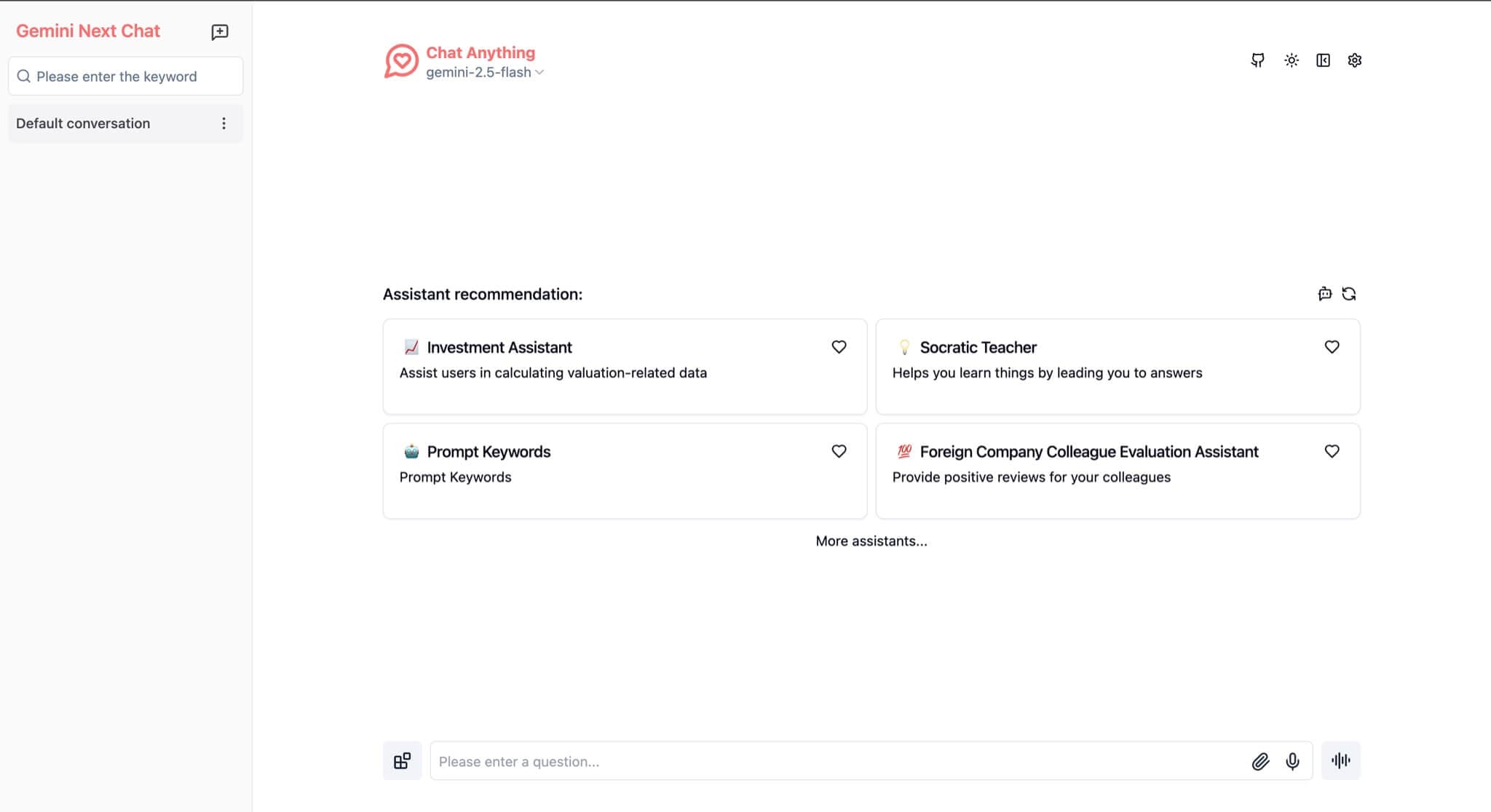Start a new conversation from the sidebar

pyautogui.click(x=218, y=31)
